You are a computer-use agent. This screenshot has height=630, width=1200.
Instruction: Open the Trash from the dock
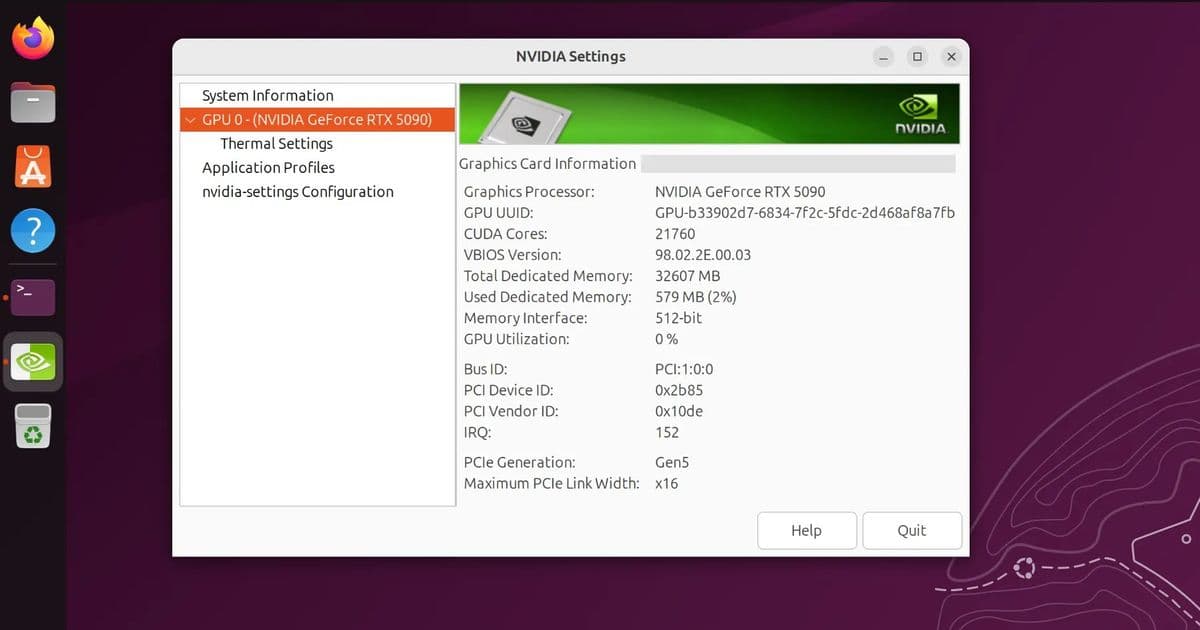pos(33,425)
